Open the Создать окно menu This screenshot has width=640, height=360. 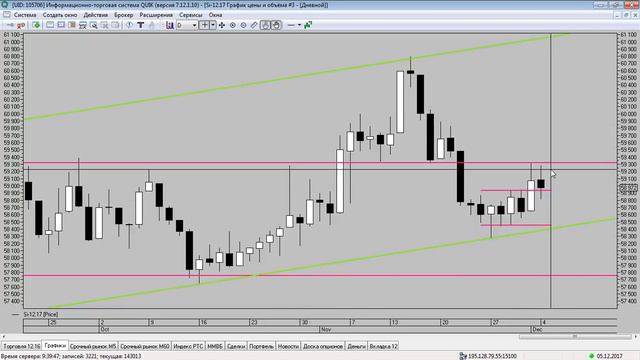[60, 15]
